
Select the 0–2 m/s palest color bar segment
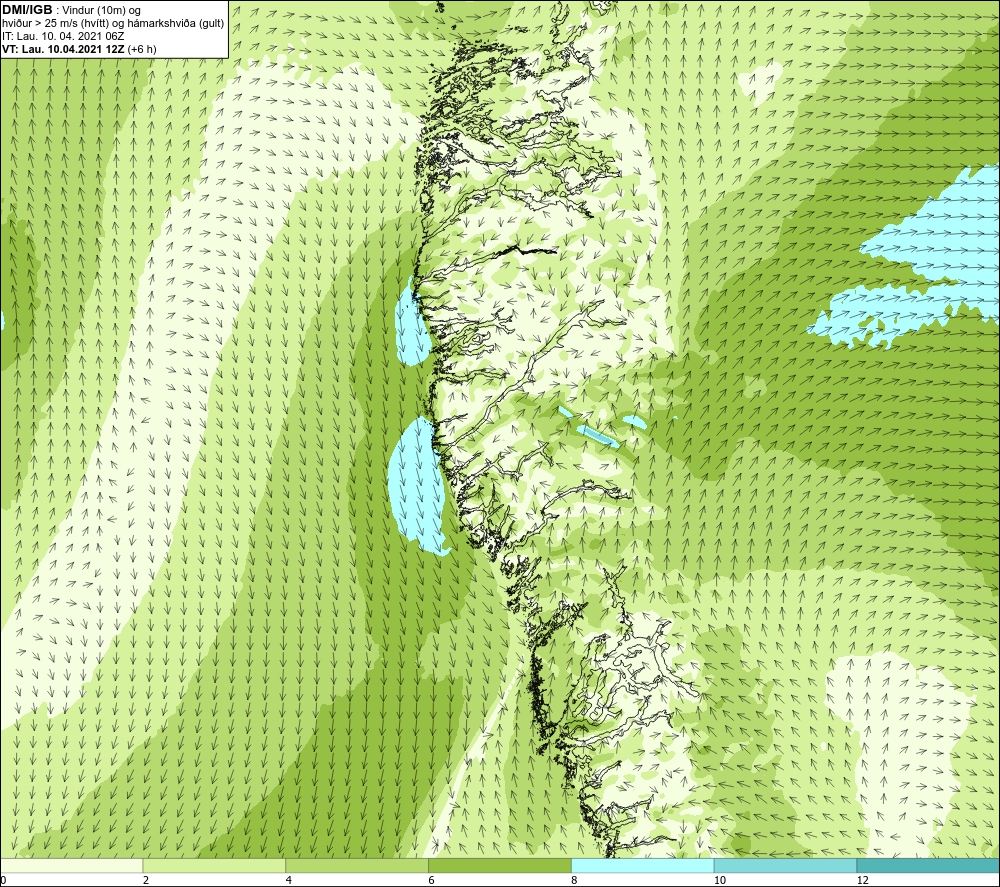pyautogui.click(x=71, y=865)
